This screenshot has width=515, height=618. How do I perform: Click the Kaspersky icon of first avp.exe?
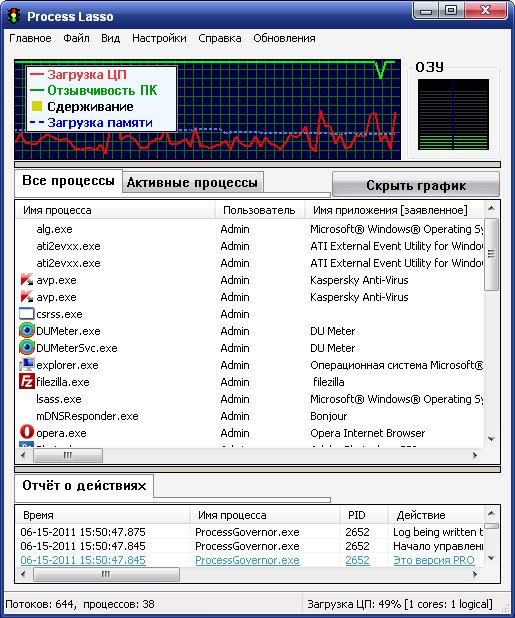click(x=27, y=280)
